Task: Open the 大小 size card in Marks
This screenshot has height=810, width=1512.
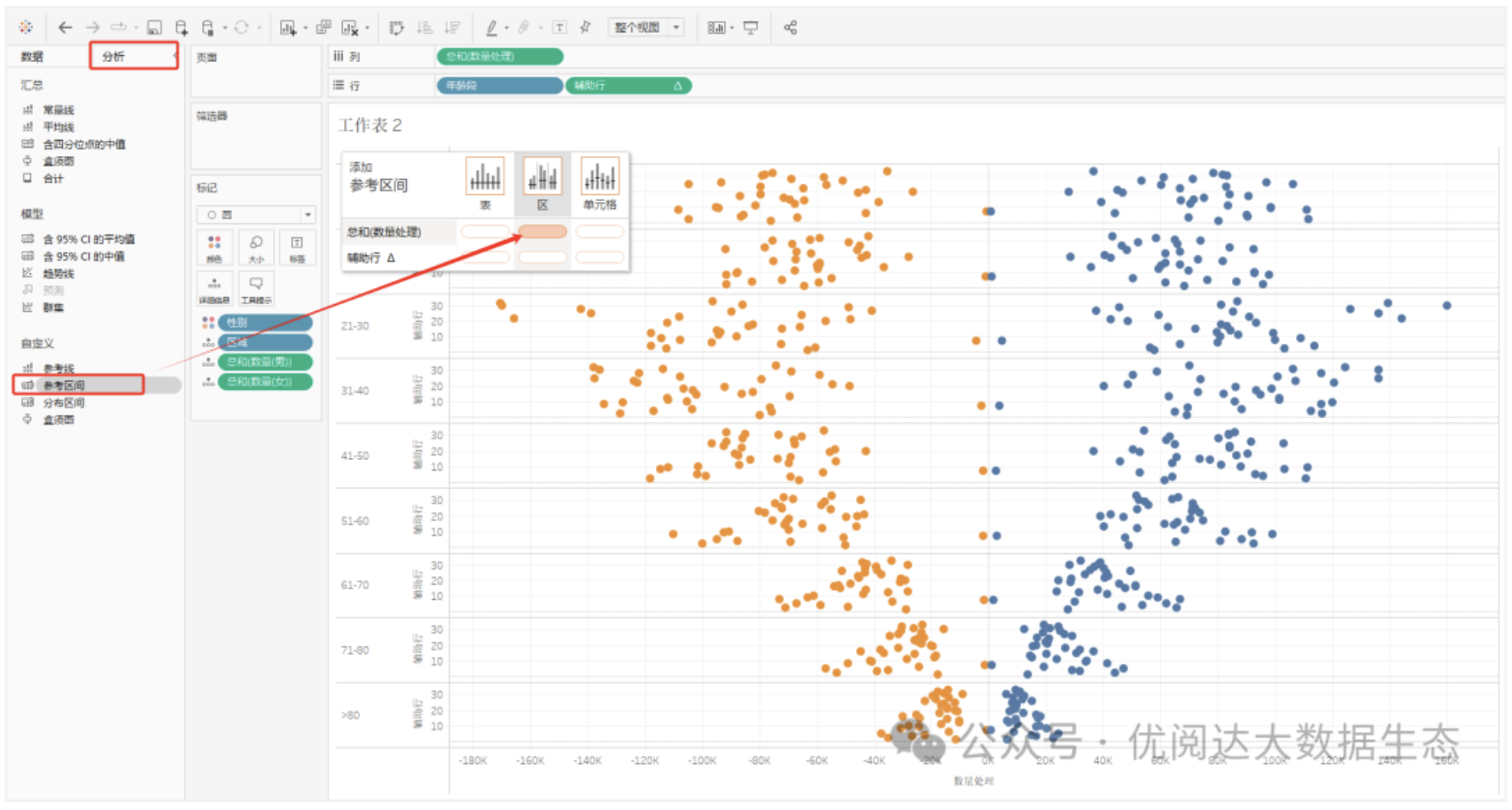Action: 256,247
